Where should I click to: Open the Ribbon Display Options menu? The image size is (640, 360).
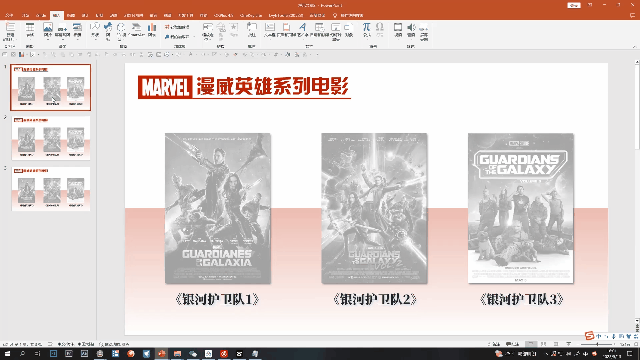pyautogui.click(x=590, y=5)
